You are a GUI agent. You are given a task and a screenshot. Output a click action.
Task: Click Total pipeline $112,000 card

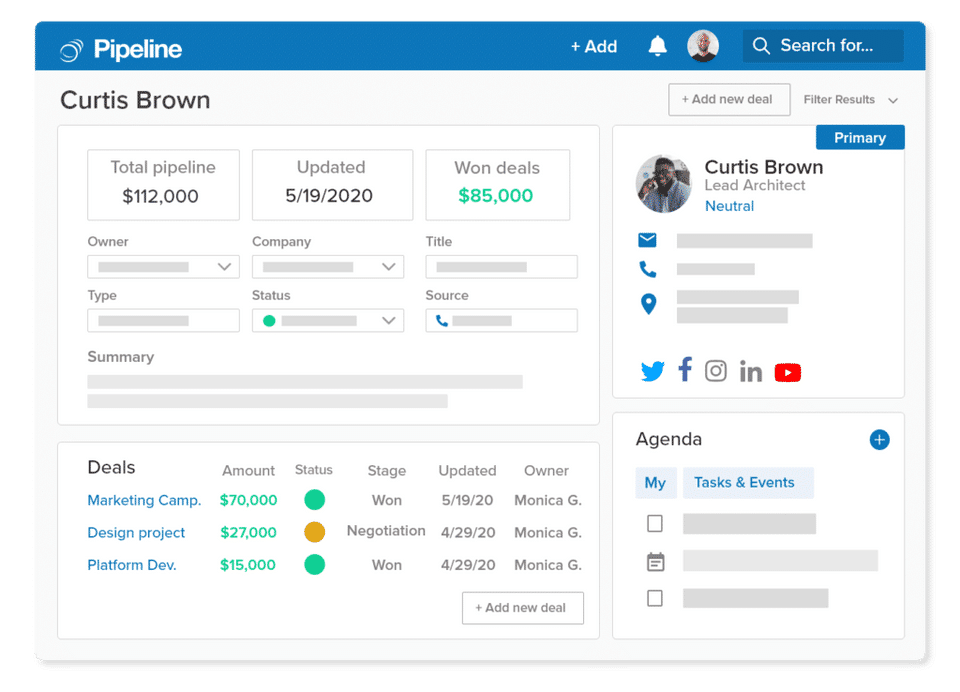(163, 185)
